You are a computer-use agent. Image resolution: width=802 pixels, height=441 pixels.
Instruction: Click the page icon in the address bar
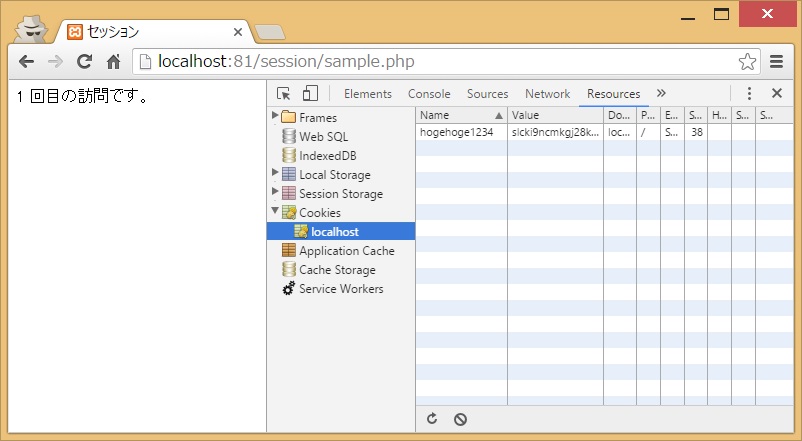[x=145, y=62]
